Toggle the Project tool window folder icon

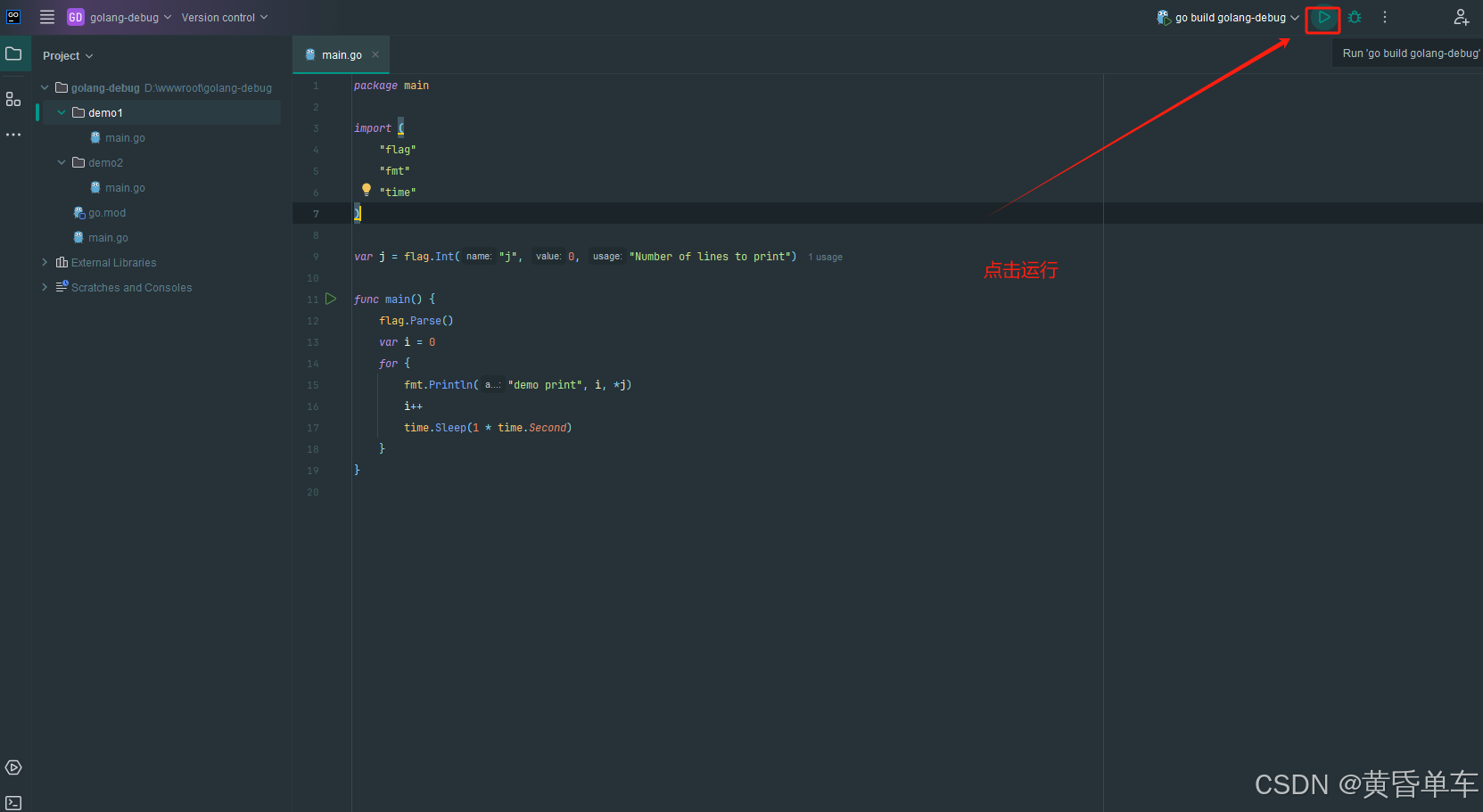13,54
